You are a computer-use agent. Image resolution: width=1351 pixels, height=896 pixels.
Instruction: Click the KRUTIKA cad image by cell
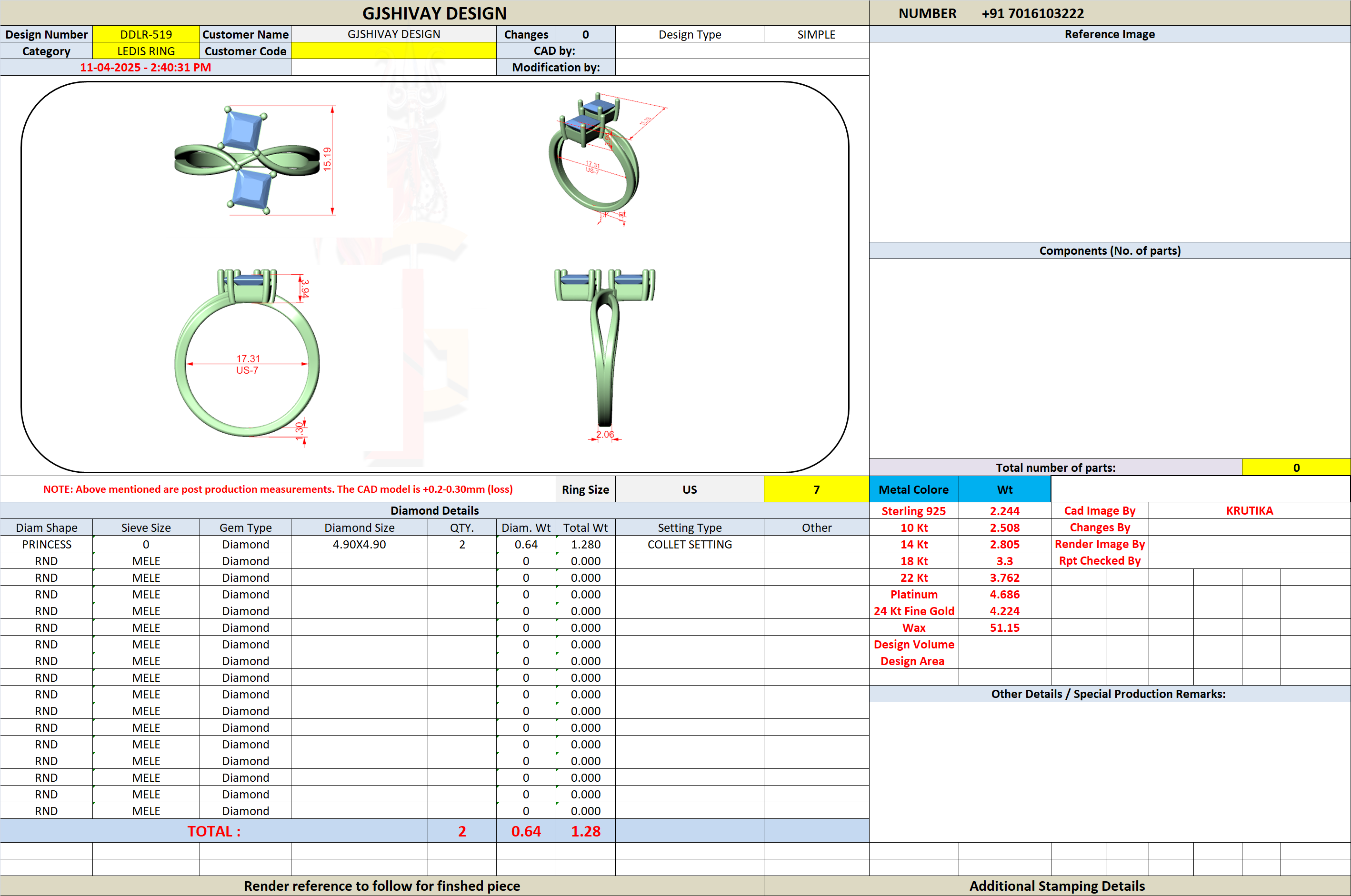tap(1249, 511)
